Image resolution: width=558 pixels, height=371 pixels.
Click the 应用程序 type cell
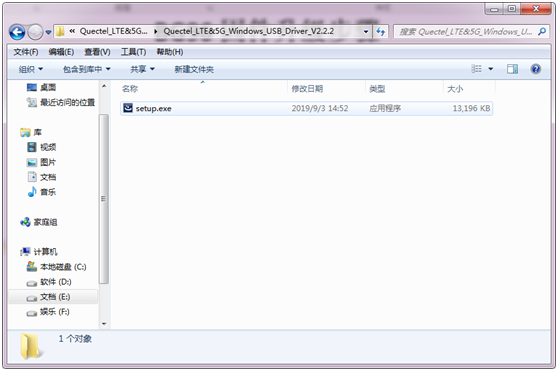[x=385, y=108]
